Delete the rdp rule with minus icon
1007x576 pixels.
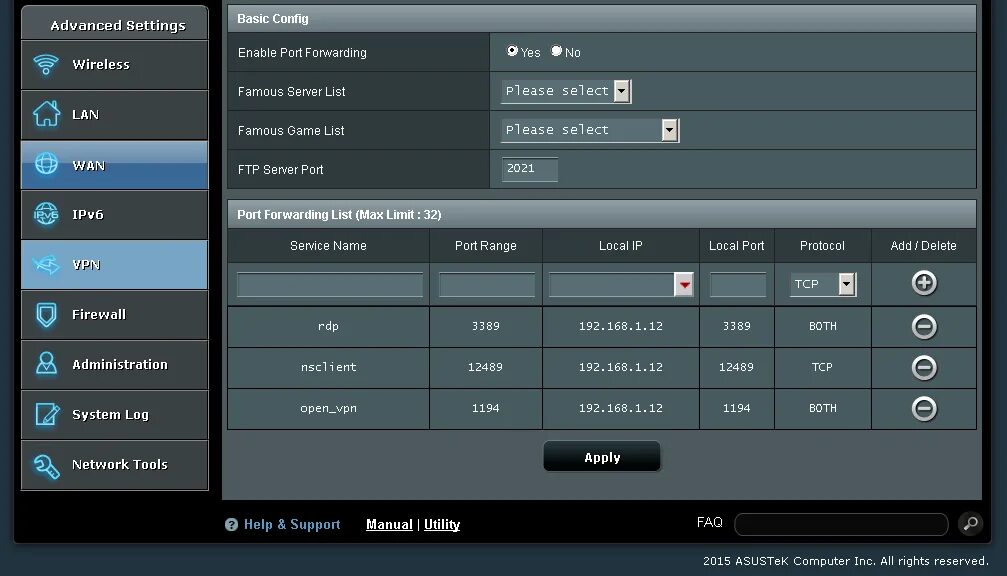click(924, 326)
